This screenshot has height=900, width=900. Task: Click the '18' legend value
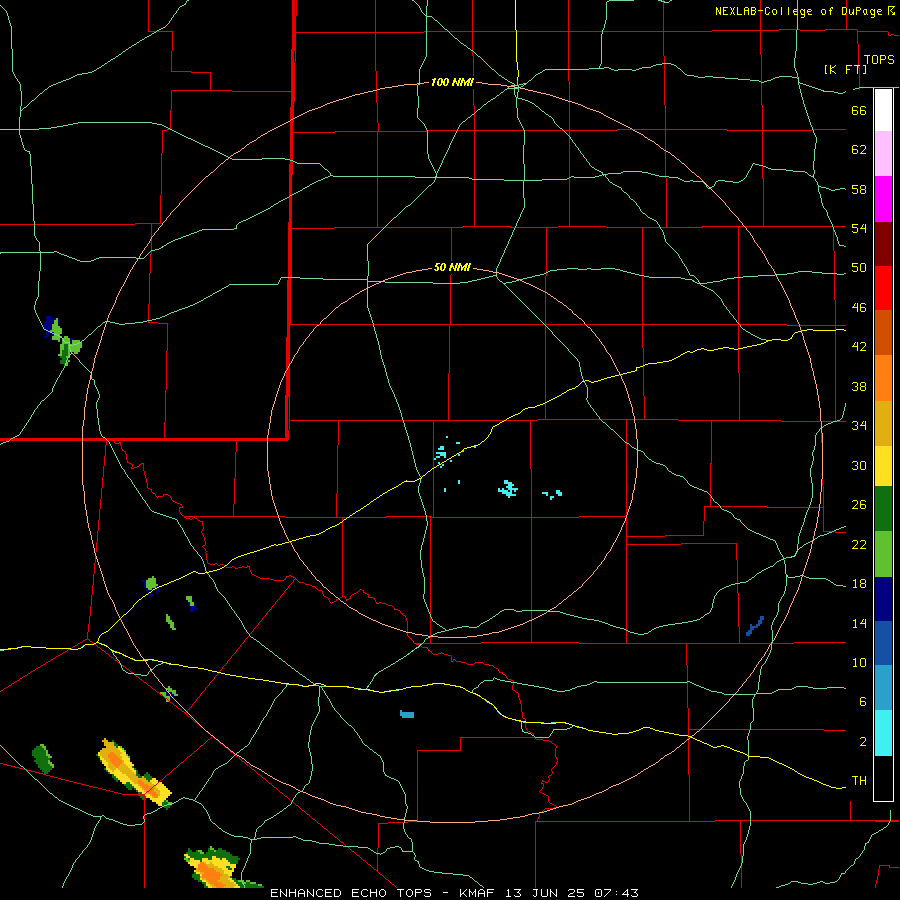pos(859,584)
